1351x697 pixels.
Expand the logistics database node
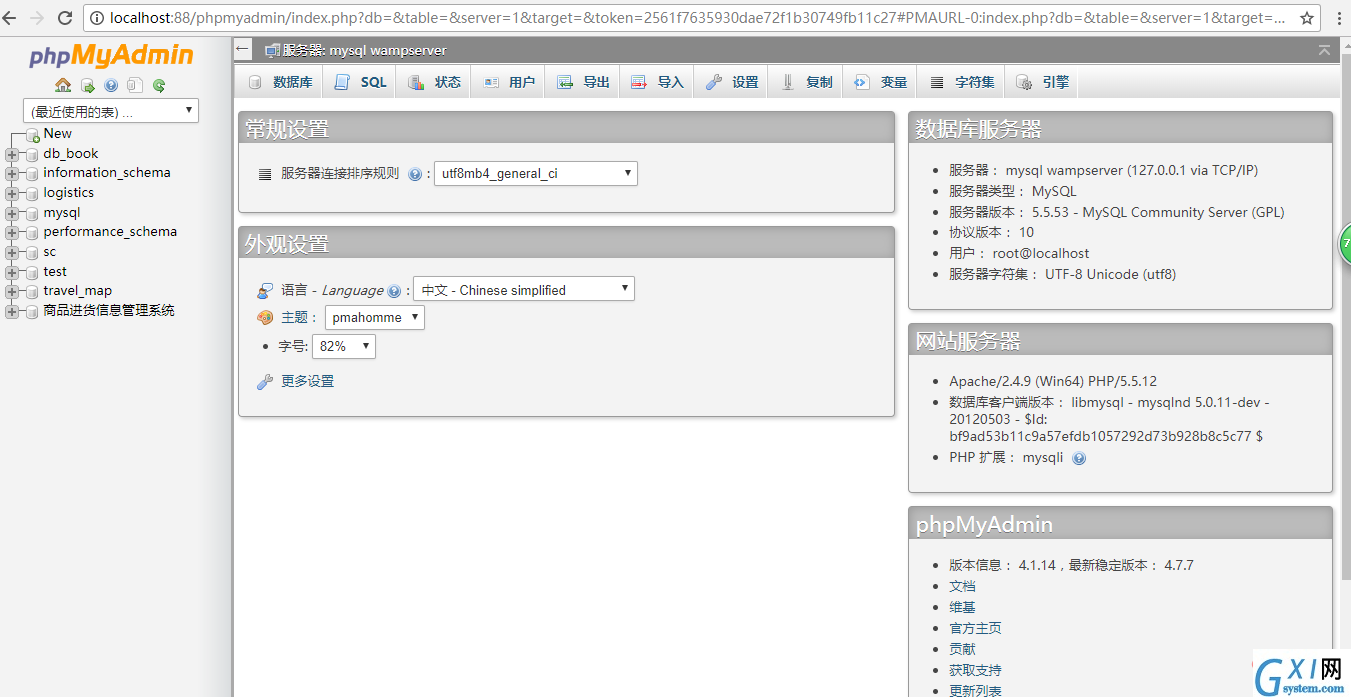point(12,193)
